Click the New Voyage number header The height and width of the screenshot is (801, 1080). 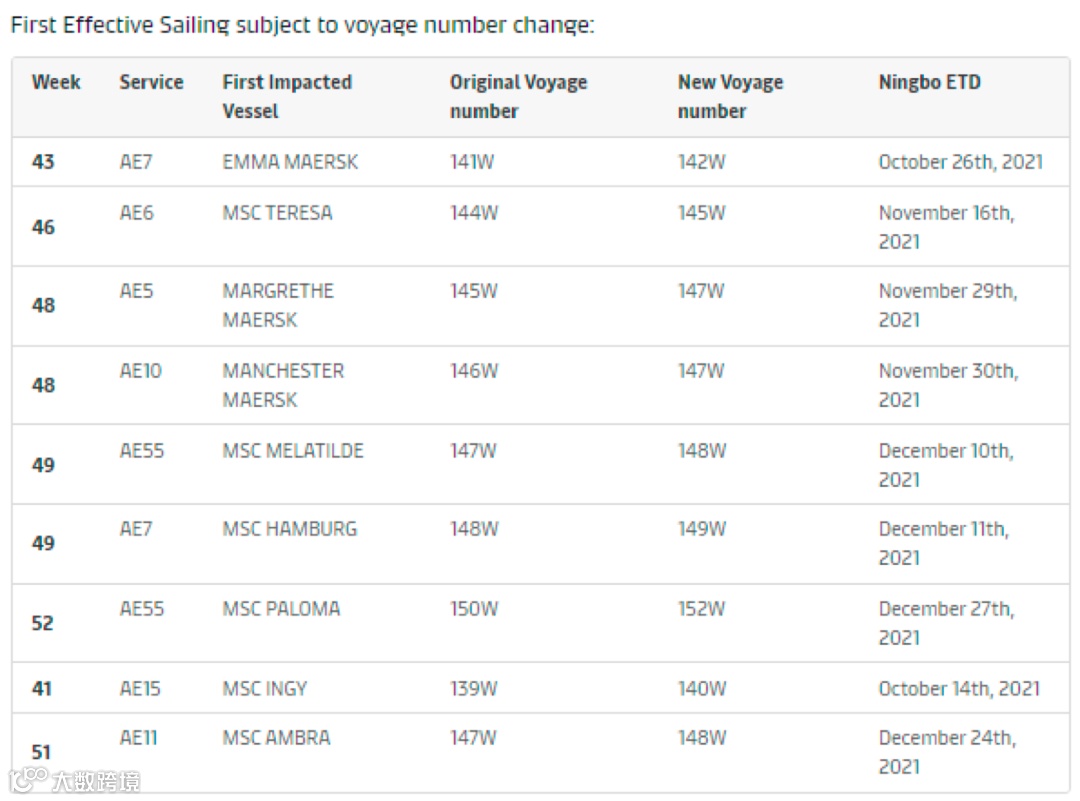(730, 96)
